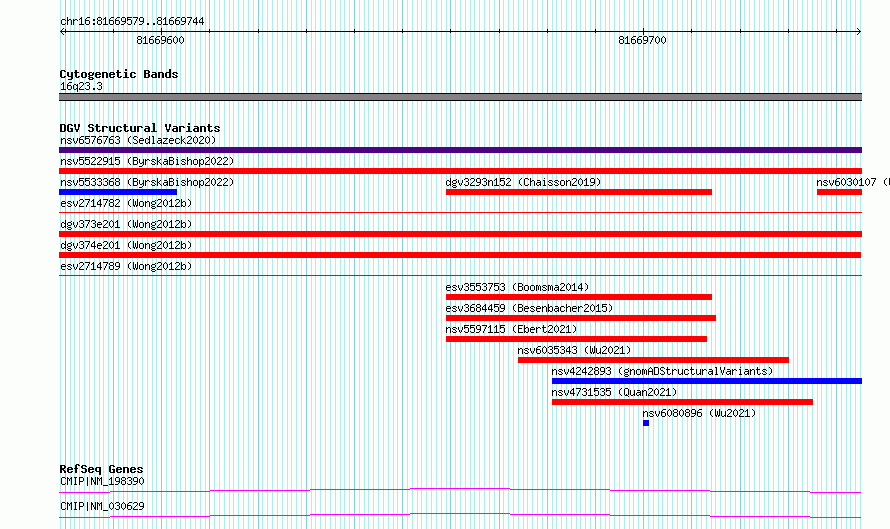Image resolution: width=890 pixels, height=529 pixels.
Task: Click the red dgv374e201 variant bar
Action: click(x=460, y=255)
